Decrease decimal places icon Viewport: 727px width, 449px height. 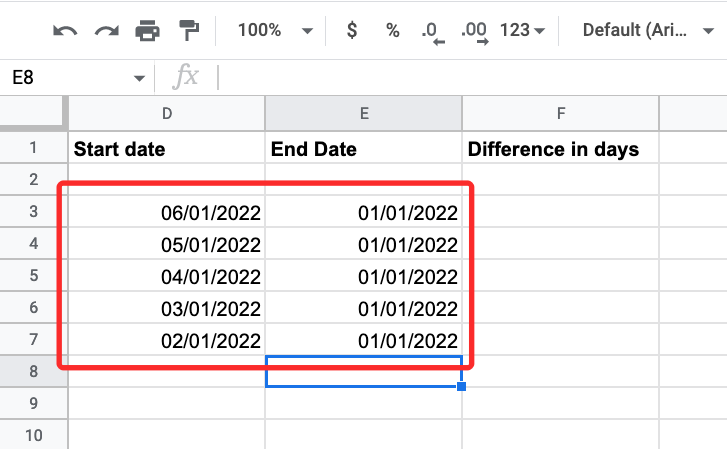pyautogui.click(x=432, y=31)
